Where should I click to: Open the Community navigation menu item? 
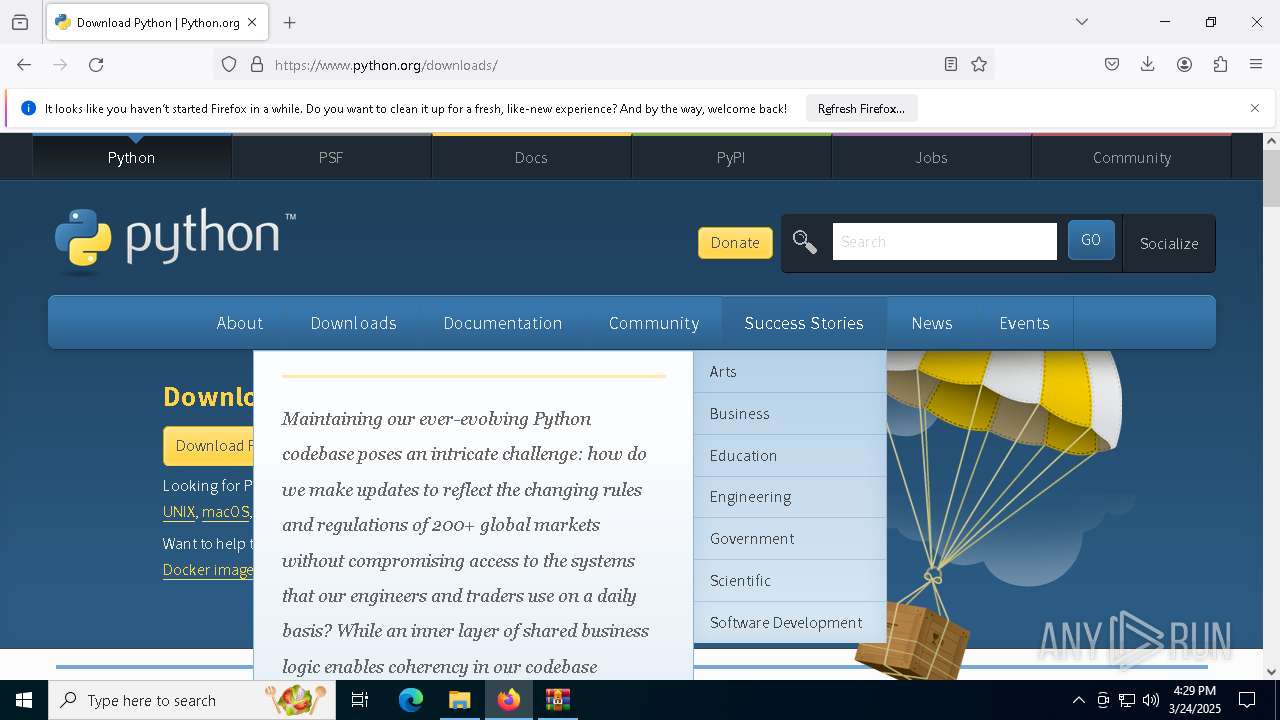[654, 323]
